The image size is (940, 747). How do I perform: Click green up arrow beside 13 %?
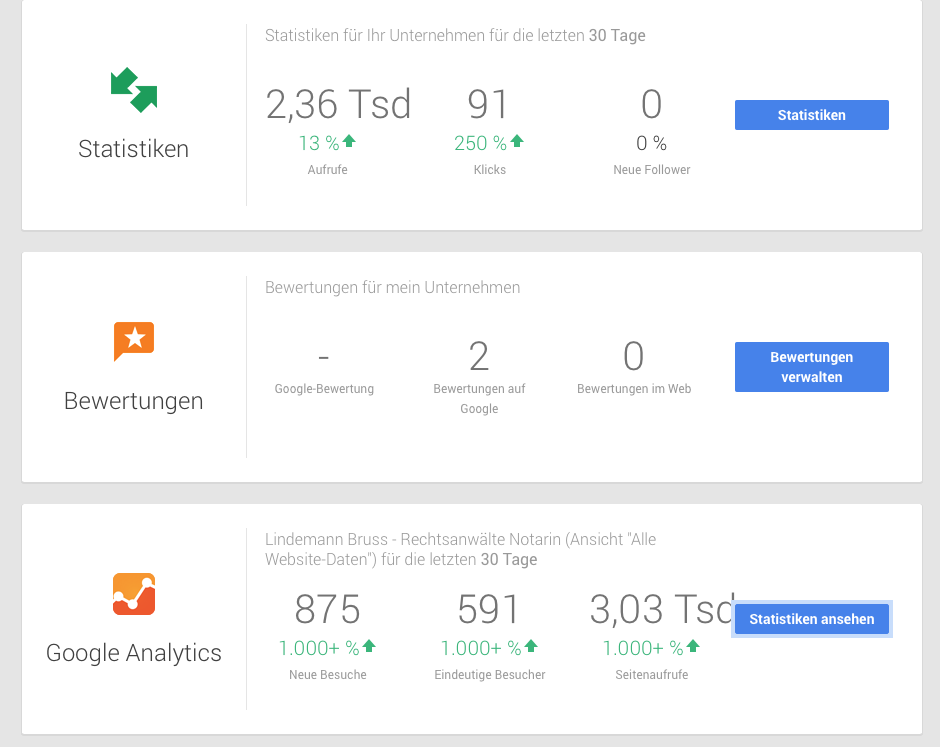(x=349, y=141)
